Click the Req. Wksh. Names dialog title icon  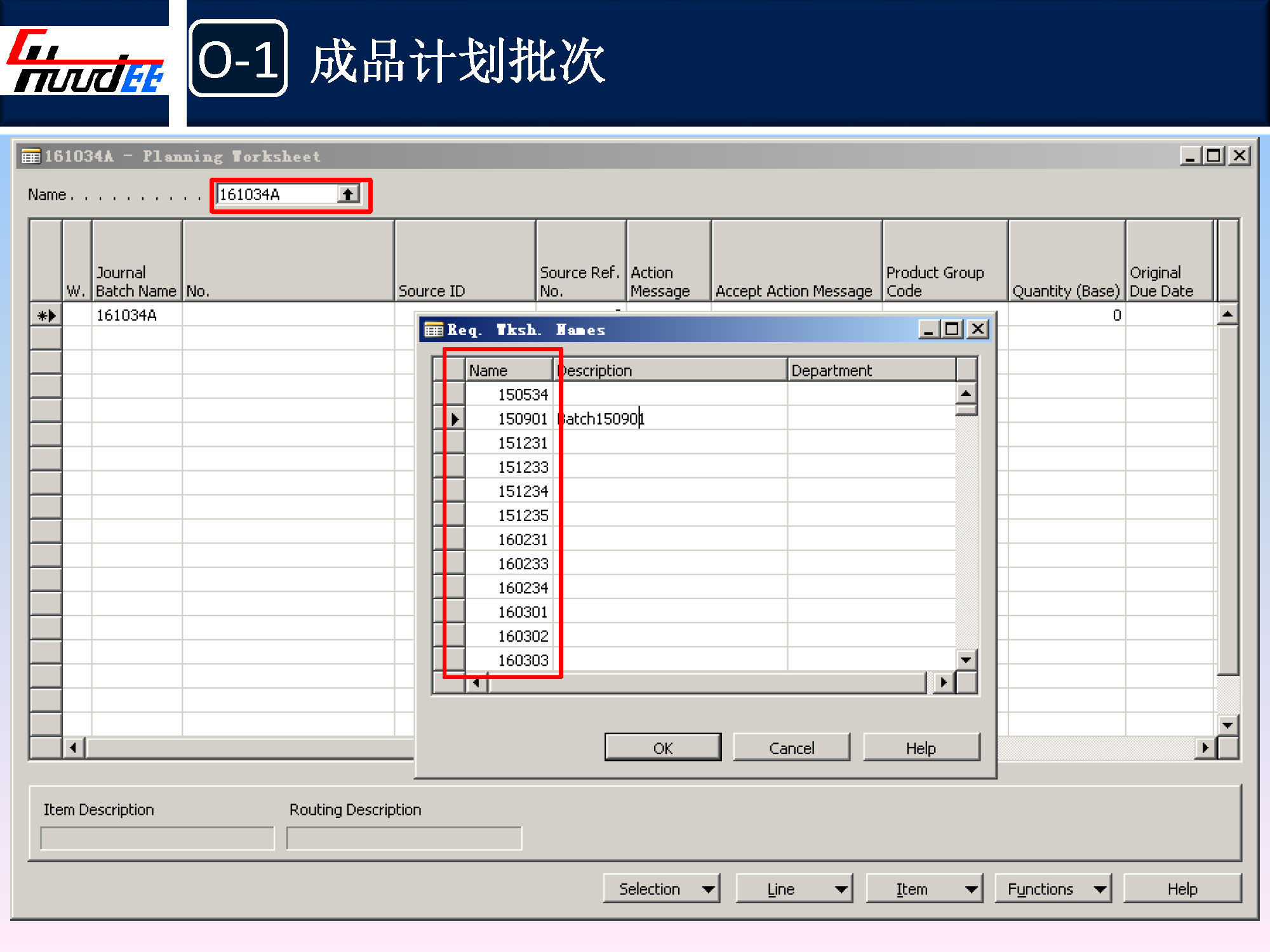click(x=433, y=329)
